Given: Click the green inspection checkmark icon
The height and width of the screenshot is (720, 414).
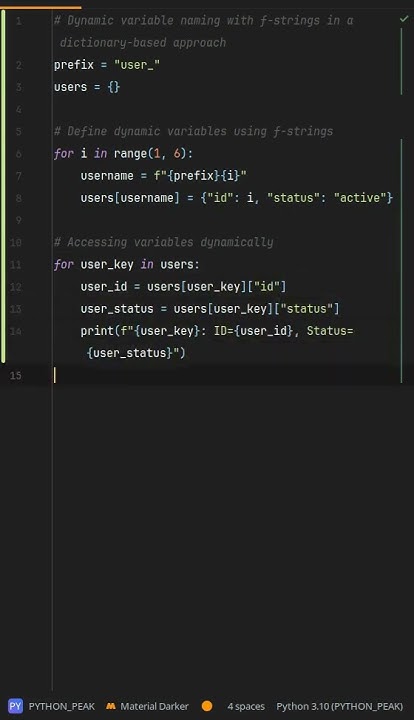Looking at the screenshot, I should (x=404, y=19).
